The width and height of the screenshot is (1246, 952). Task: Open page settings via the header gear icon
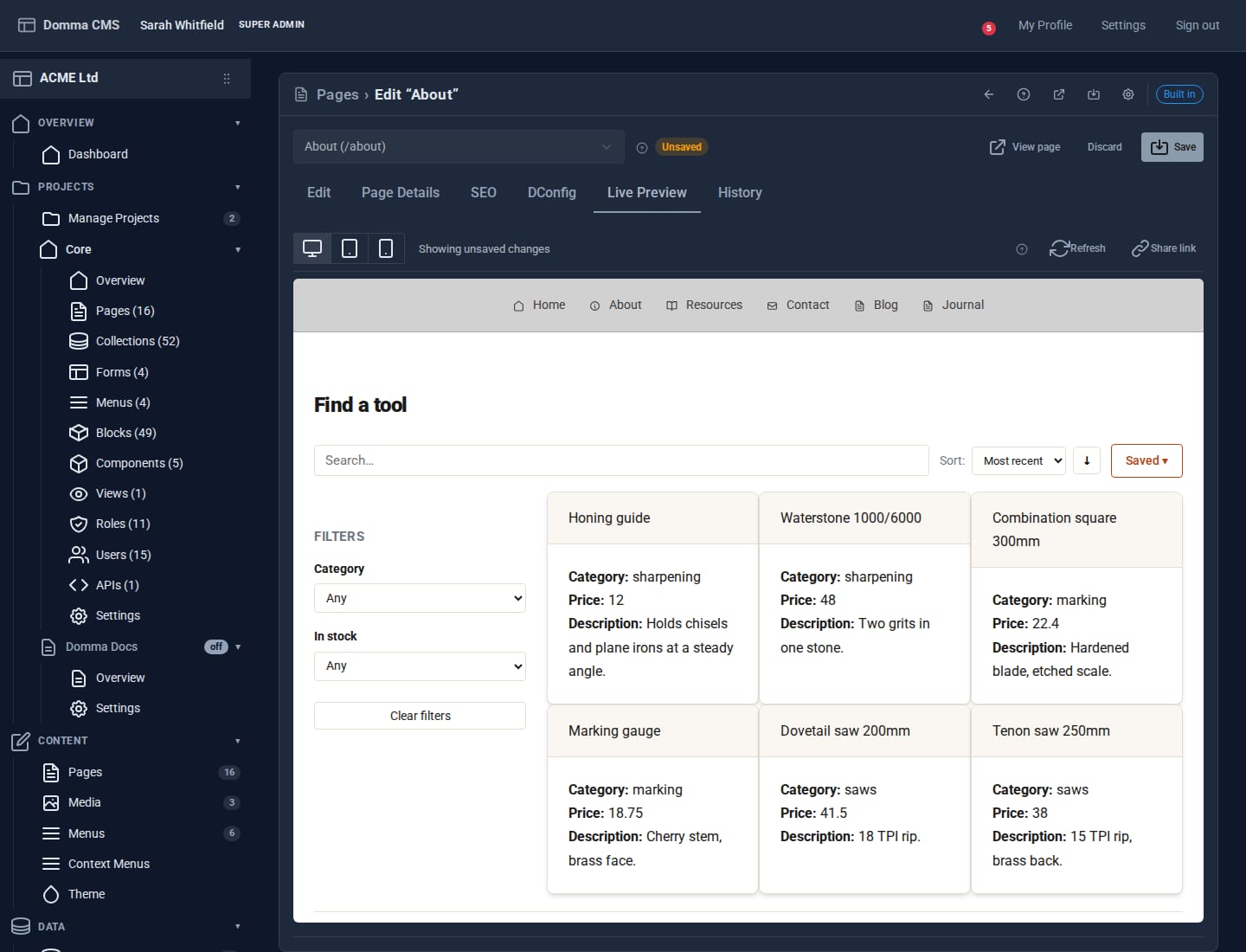pos(1128,94)
